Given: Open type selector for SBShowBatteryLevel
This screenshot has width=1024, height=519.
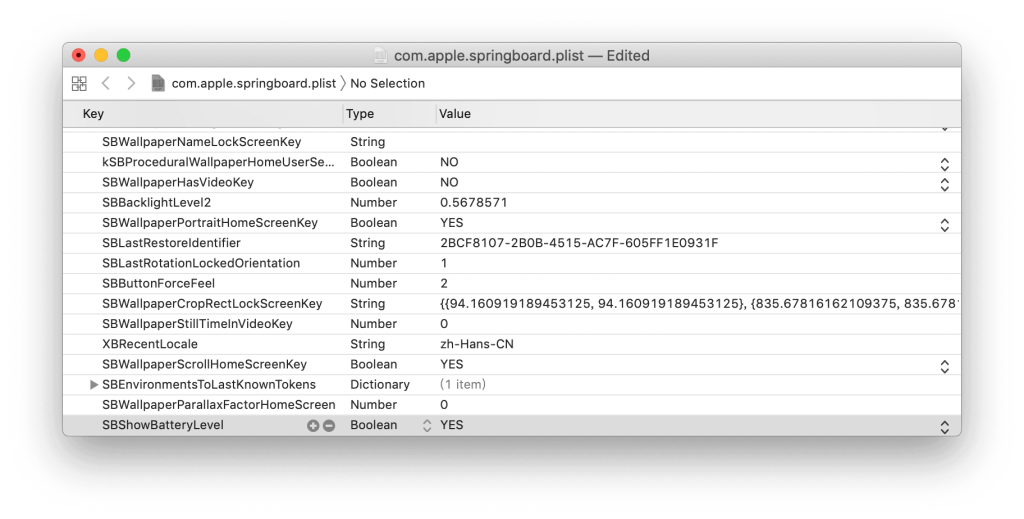Looking at the screenshot, I should tap(427, 426).
